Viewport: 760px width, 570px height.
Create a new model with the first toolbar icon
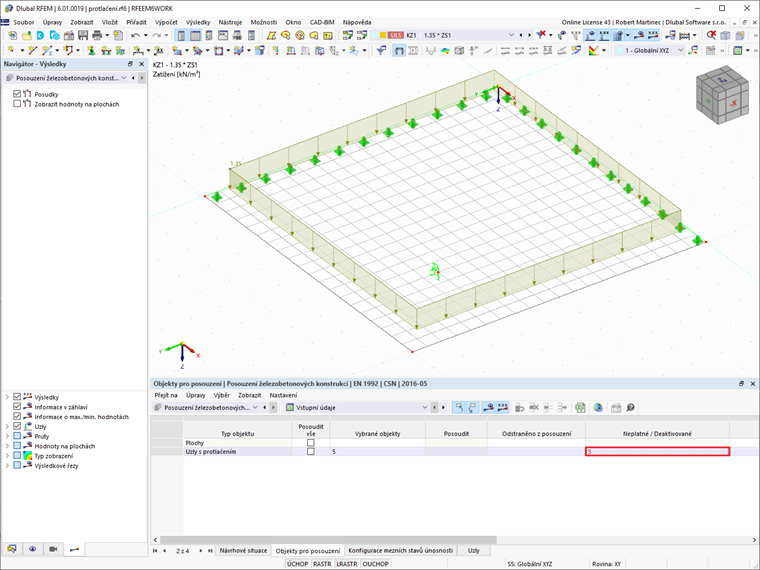coord(13,35)
